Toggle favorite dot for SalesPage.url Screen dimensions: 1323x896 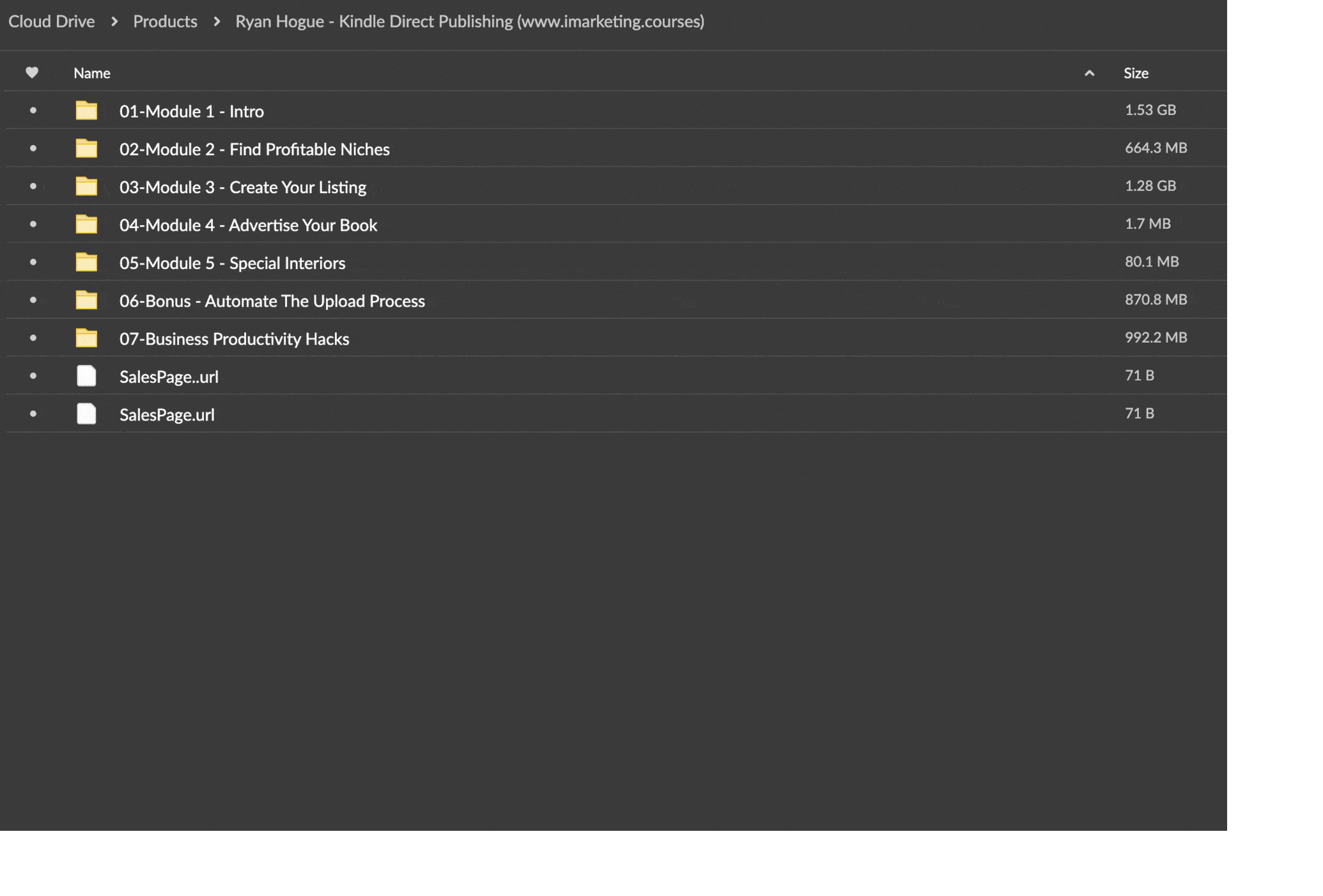(33, 413)
